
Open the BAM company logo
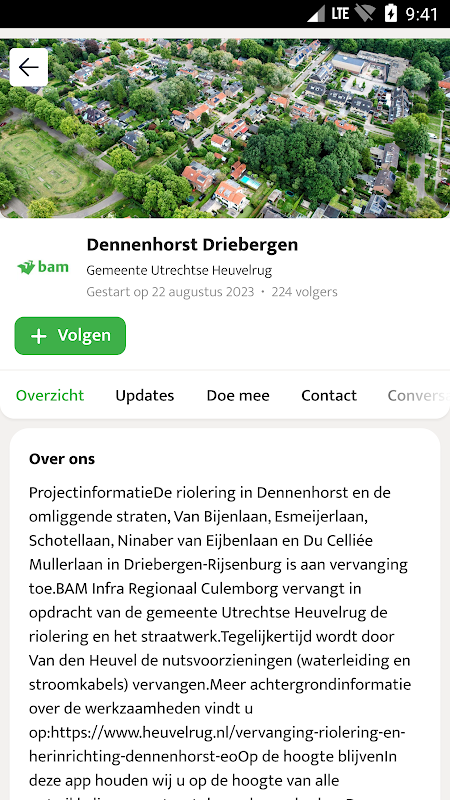tap(43, 267)
